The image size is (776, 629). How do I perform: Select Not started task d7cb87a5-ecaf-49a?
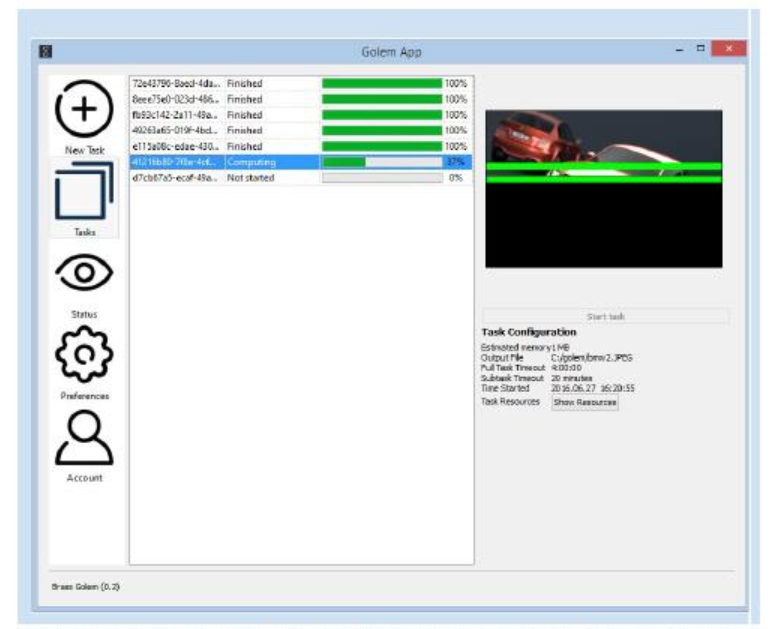300,178
